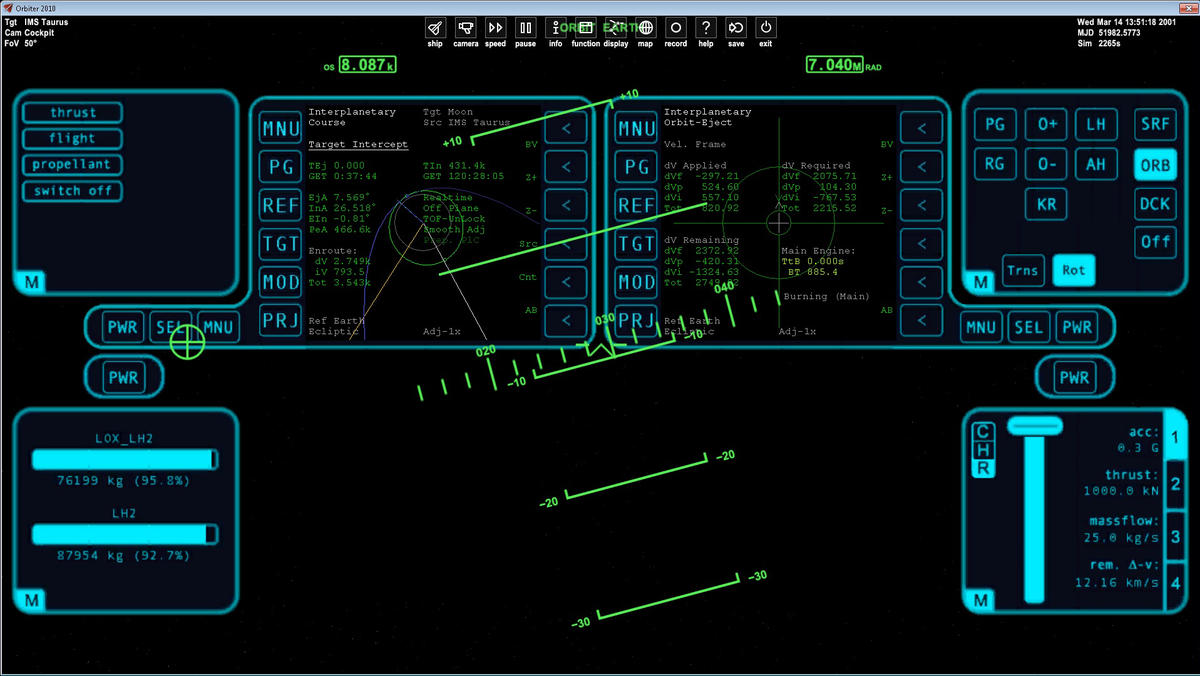Click PG page button on the Orbit-Eject MFD
The height and width of the screenshot is (676, 1200).
[x=637, y=166]
